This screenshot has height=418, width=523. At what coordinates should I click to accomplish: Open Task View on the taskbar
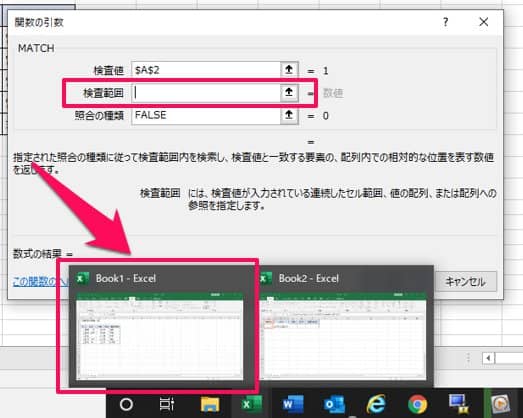point(167,404)
